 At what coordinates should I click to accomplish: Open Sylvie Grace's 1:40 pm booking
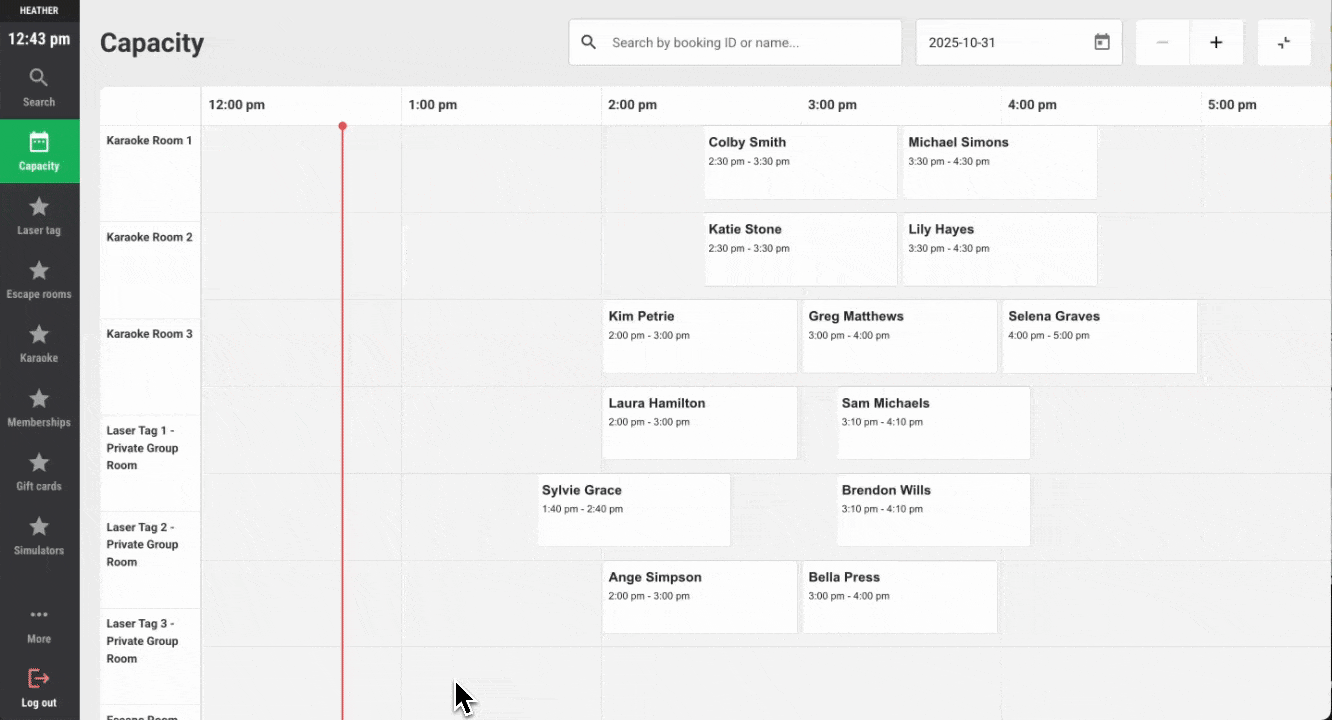(x=633, y=510)
